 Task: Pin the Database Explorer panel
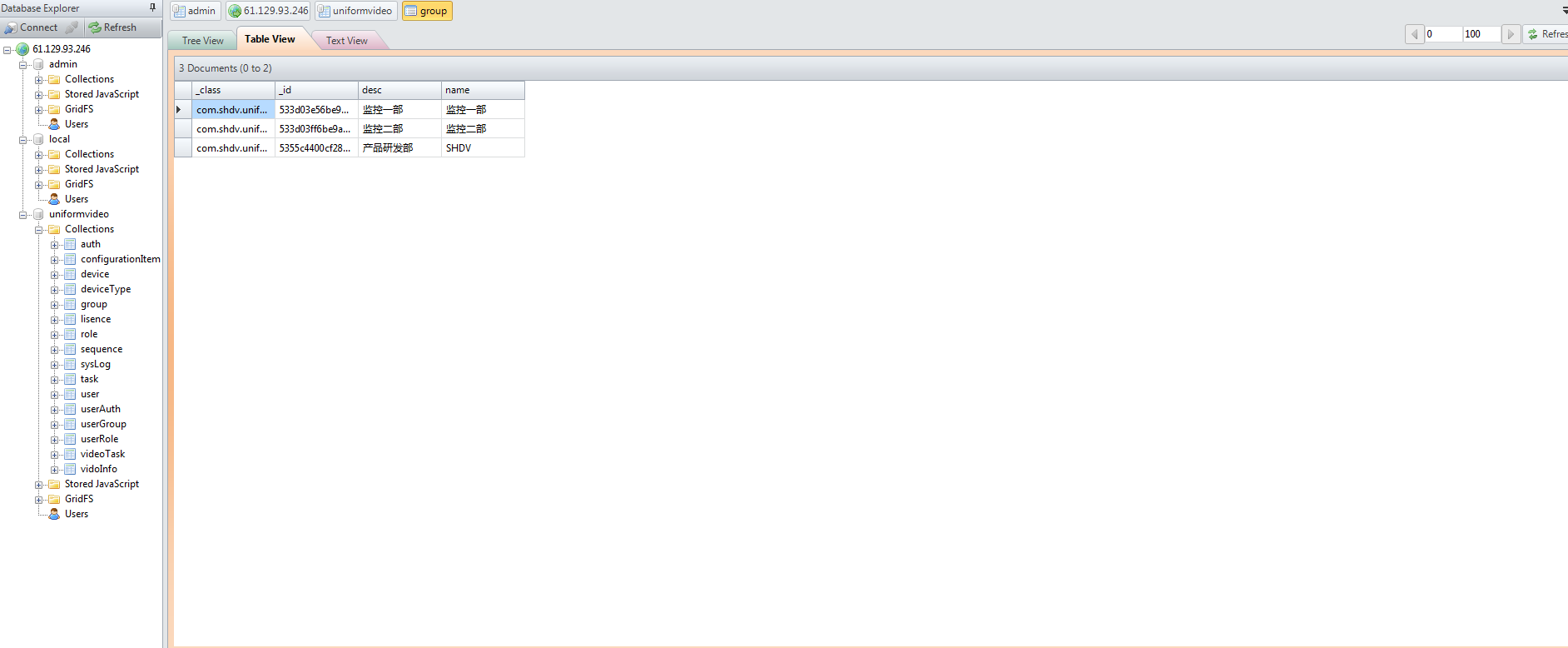152,7
